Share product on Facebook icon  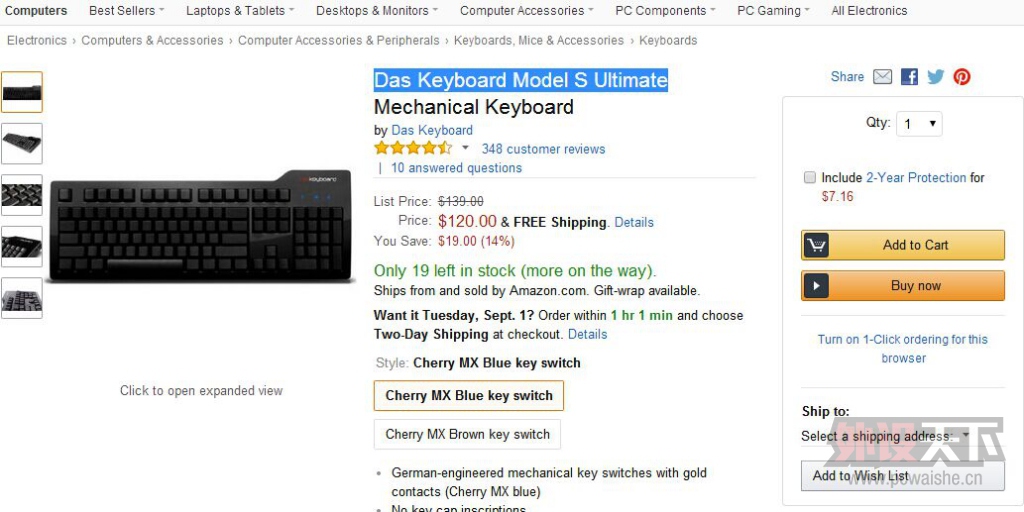909,77
